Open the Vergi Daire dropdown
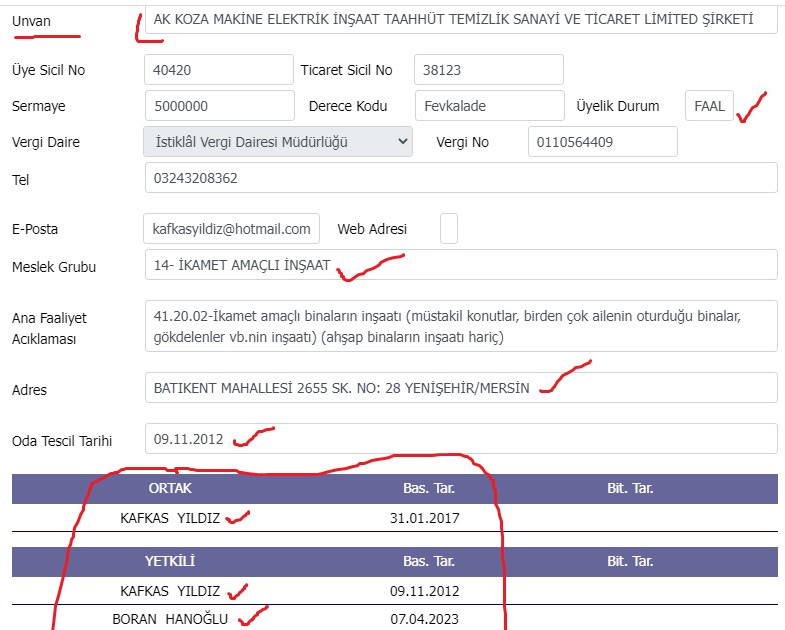 click(x=278, y=142)
